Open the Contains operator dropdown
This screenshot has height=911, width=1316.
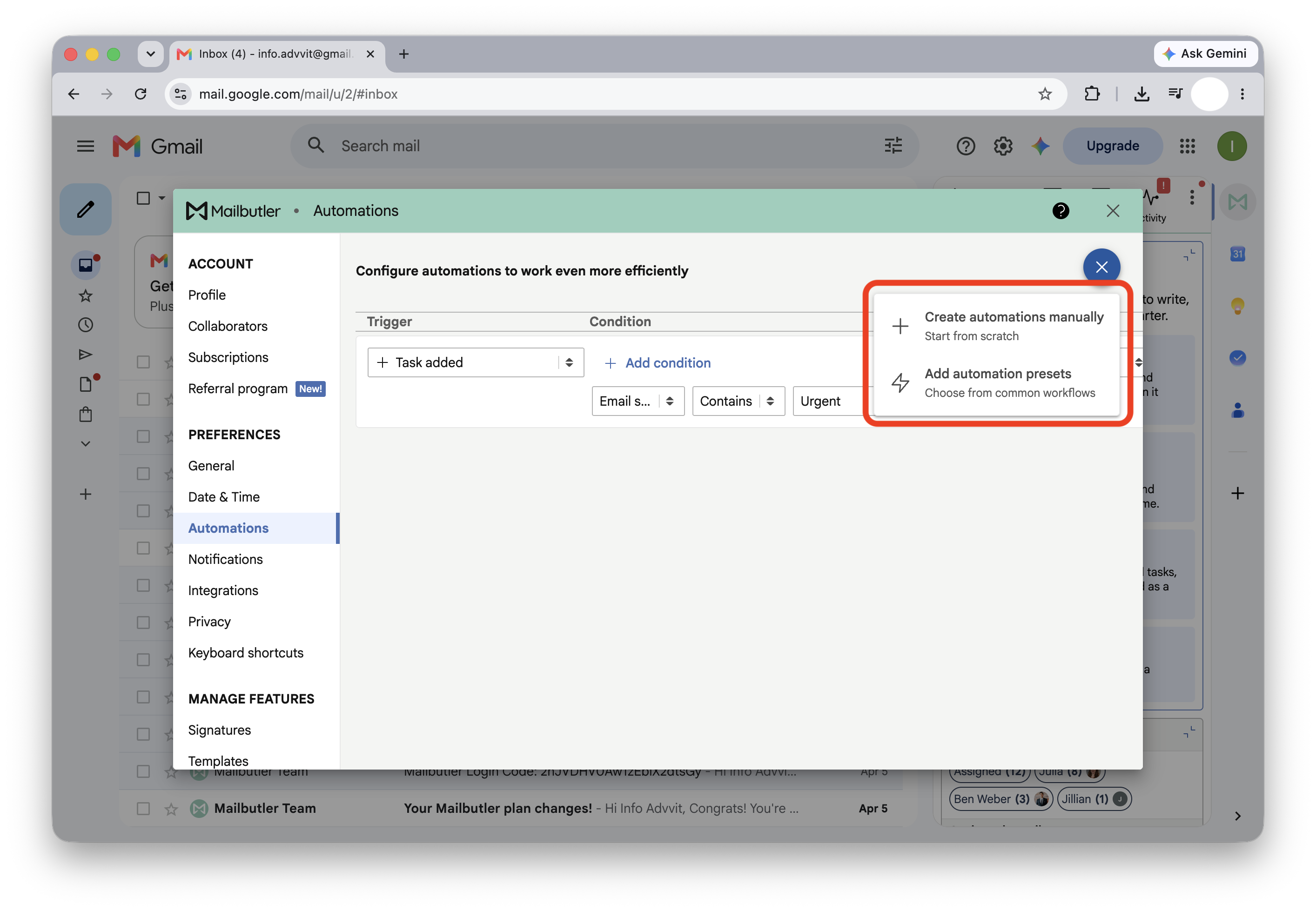tap(738, 401)
